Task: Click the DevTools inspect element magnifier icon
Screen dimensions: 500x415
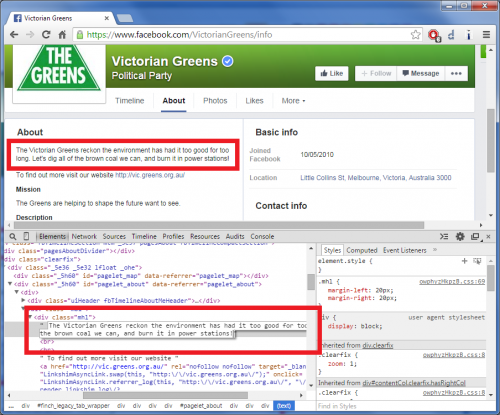Action: tap(13, 236)
